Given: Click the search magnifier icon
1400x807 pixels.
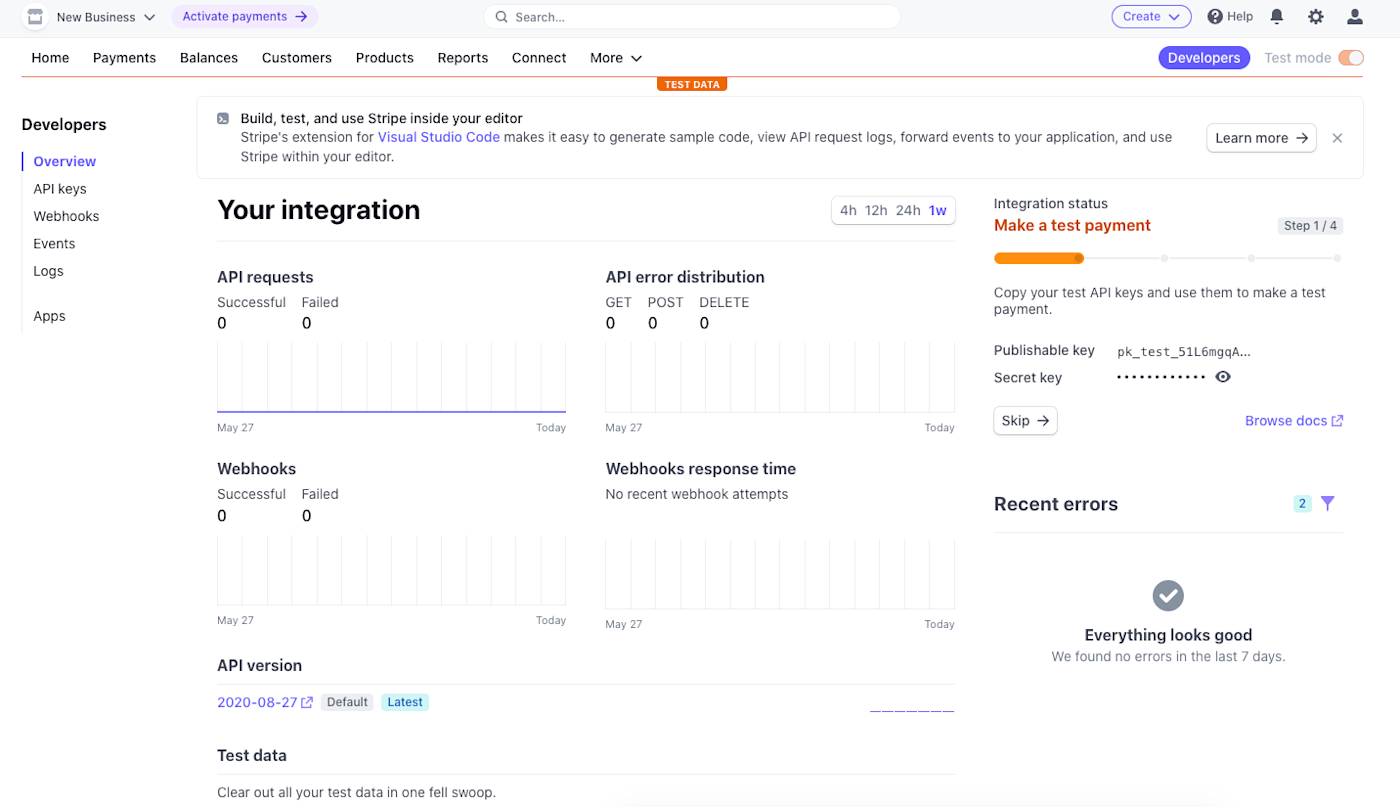Looking at the screenshot, I should tap(502, 17).
